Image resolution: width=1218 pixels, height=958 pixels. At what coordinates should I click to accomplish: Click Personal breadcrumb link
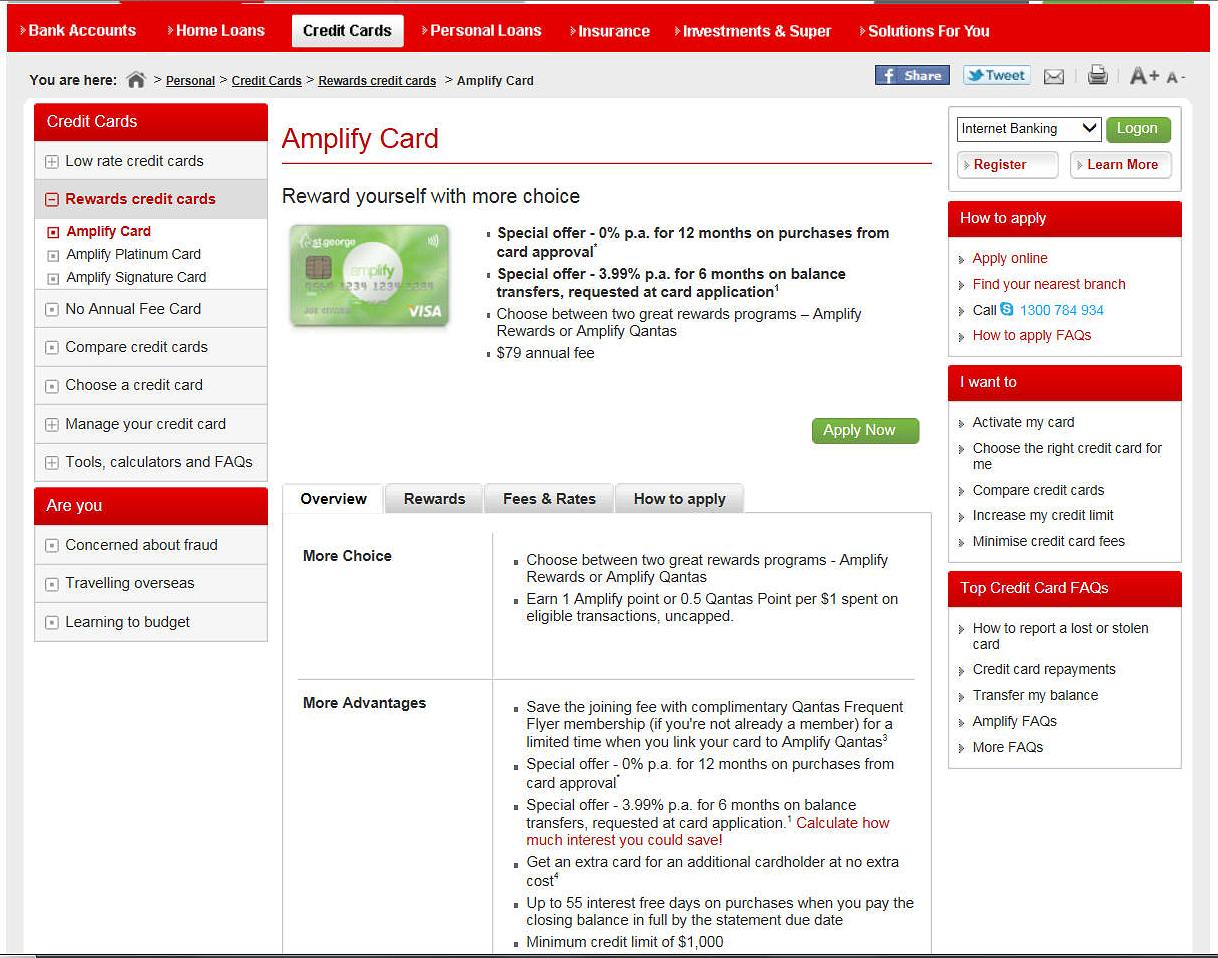point(190,81)
